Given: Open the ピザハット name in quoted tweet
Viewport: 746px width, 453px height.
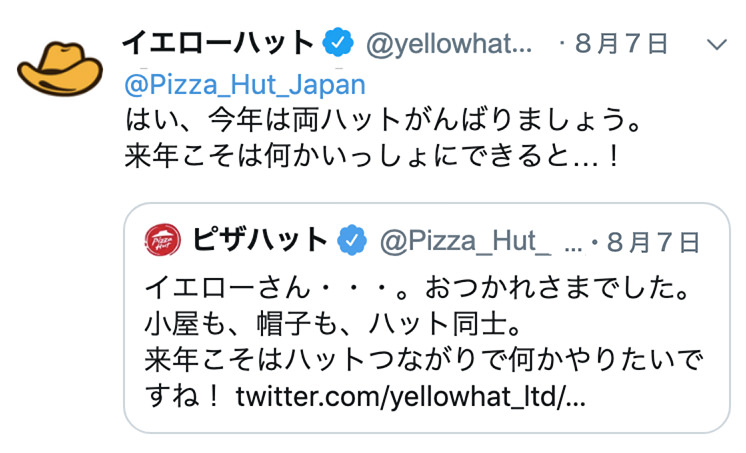Looking at the screenshot, I should (x=260, y=240).
